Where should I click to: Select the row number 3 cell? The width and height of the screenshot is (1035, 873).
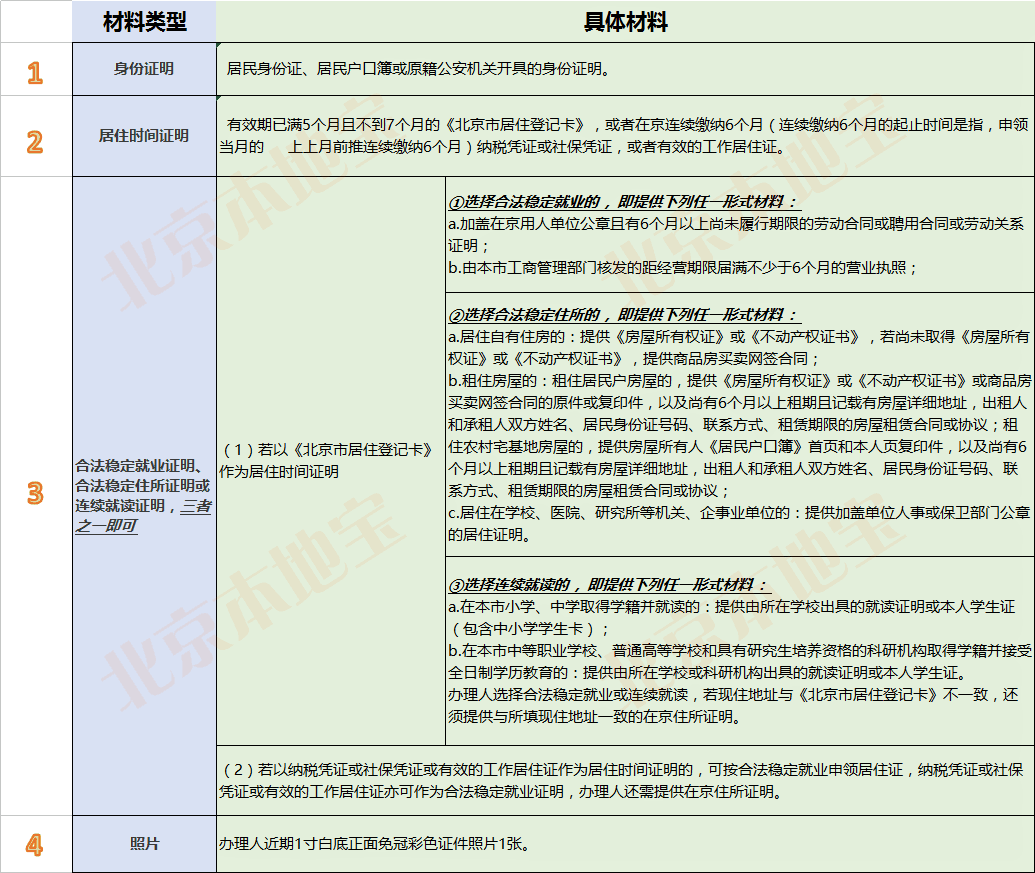point(36,496)
